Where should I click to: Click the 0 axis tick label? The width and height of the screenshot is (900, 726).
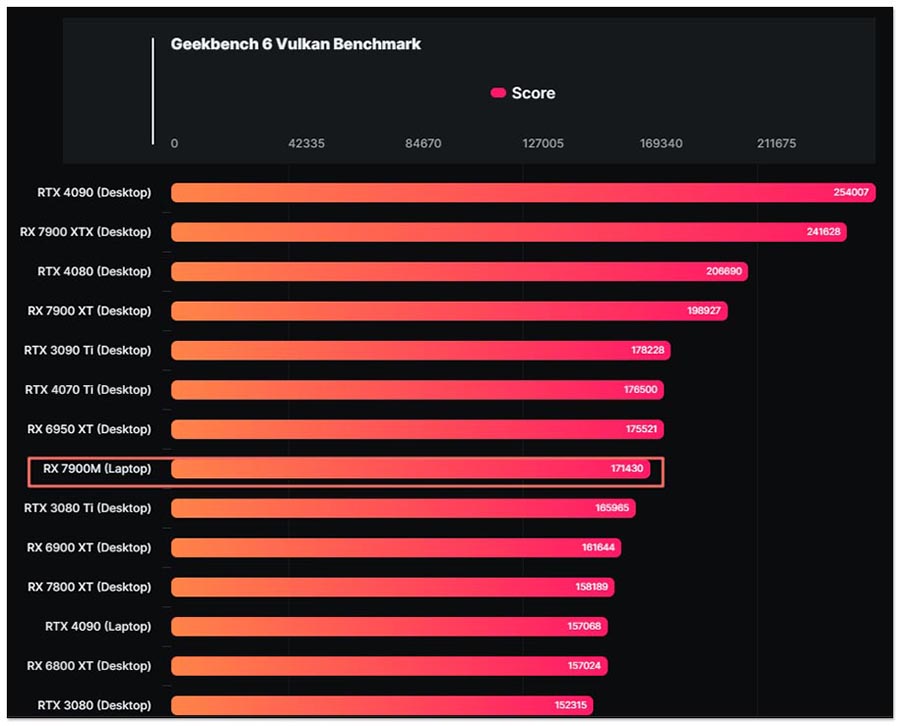(174, 143)
